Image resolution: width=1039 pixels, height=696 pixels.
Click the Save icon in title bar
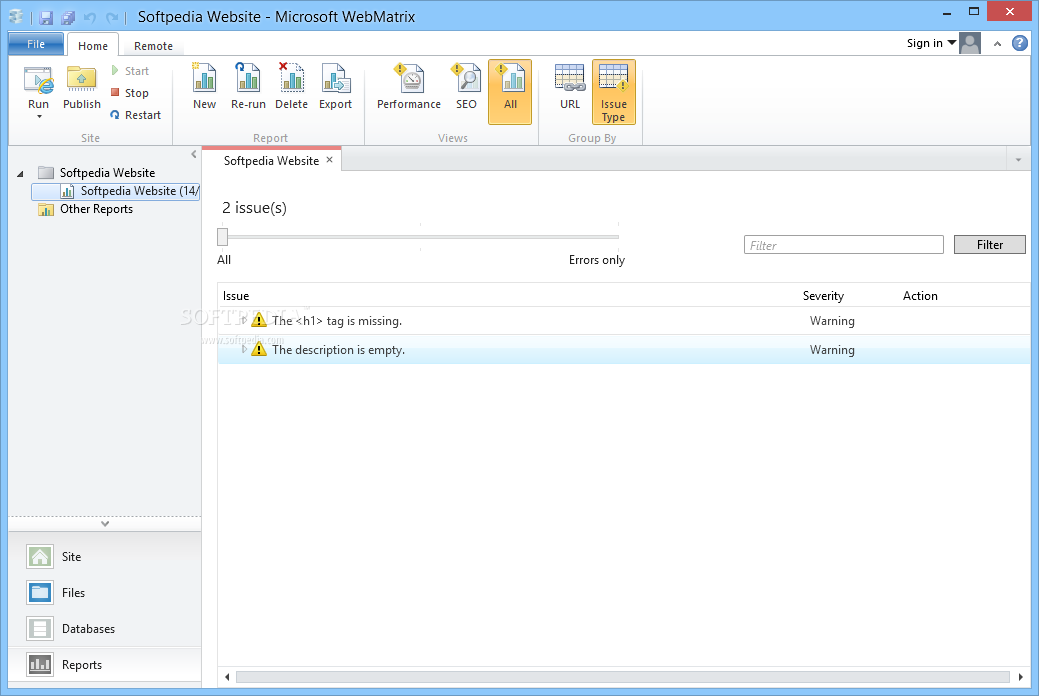(x=46, y=17)
